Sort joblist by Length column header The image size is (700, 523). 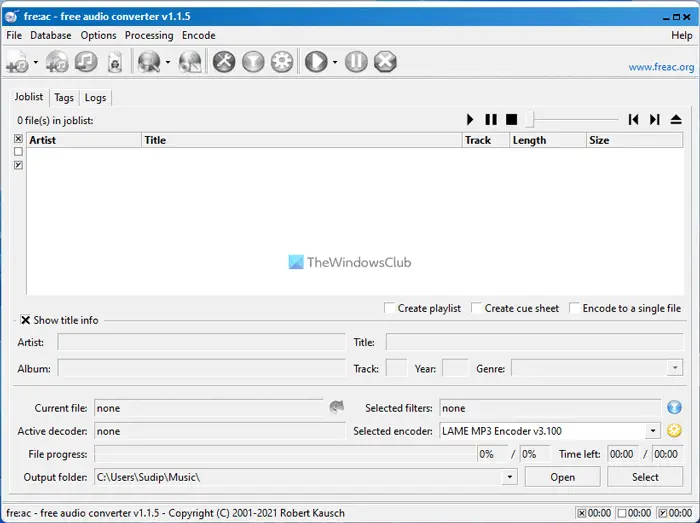[x=548, y=140]
